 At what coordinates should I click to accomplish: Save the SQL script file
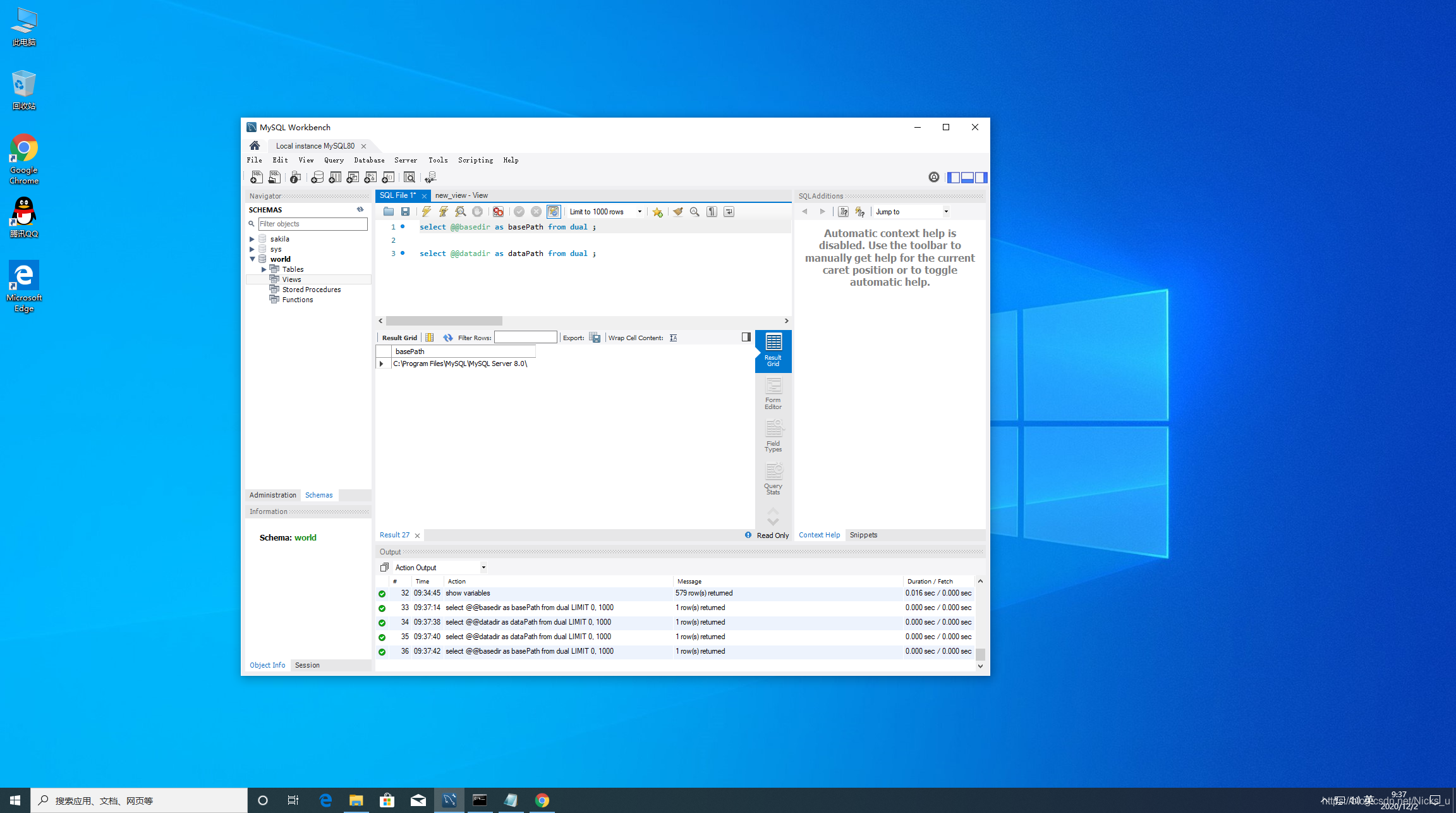click(406, 212)
